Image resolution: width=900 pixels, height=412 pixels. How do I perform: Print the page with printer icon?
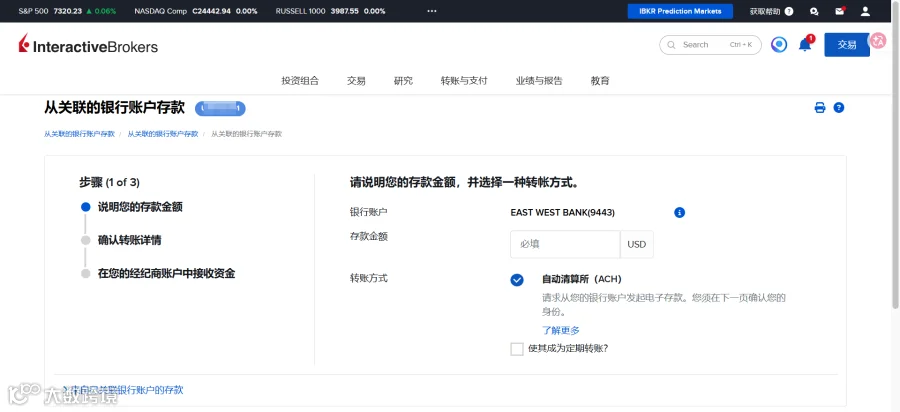820,107
